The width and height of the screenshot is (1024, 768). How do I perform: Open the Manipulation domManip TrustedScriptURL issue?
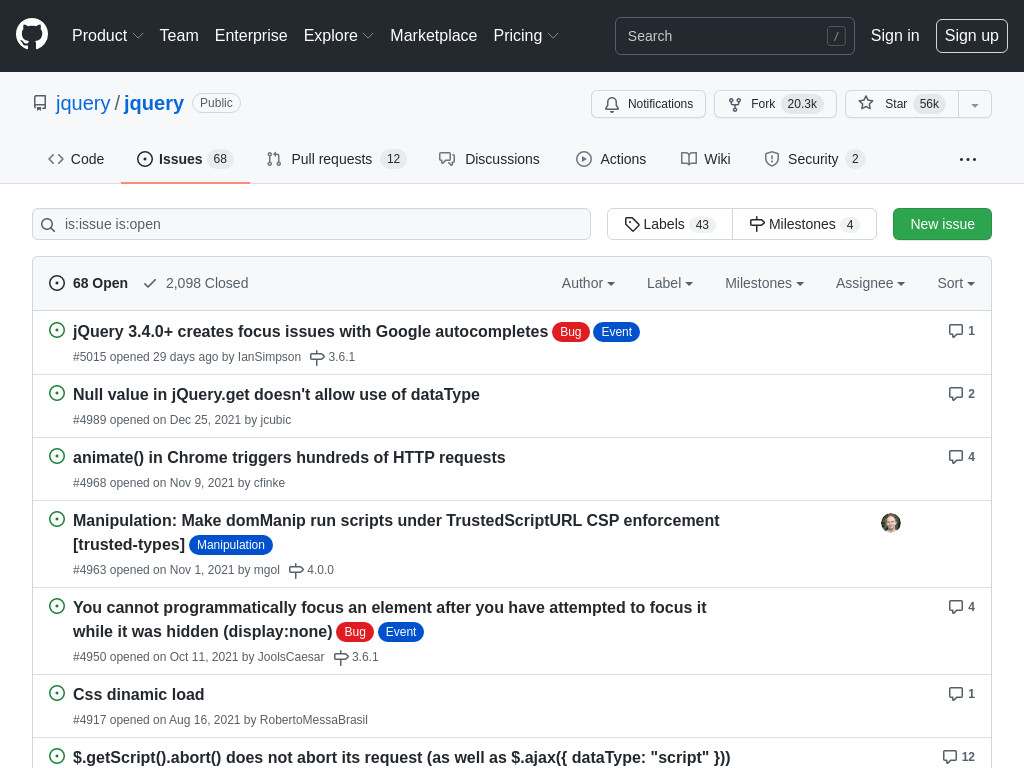point(396,532)
